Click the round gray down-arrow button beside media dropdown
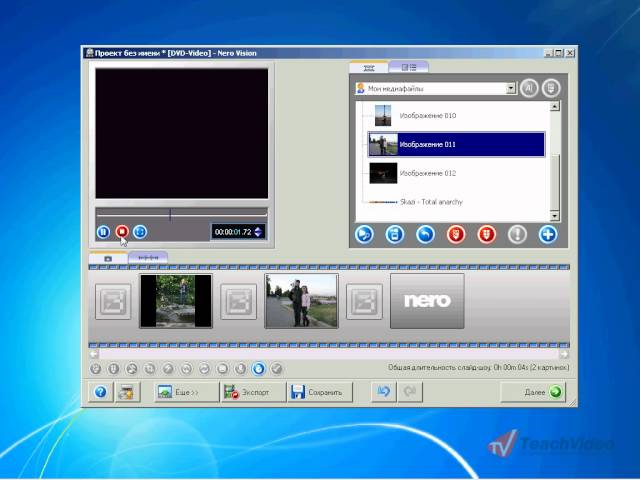 (551, 88)
